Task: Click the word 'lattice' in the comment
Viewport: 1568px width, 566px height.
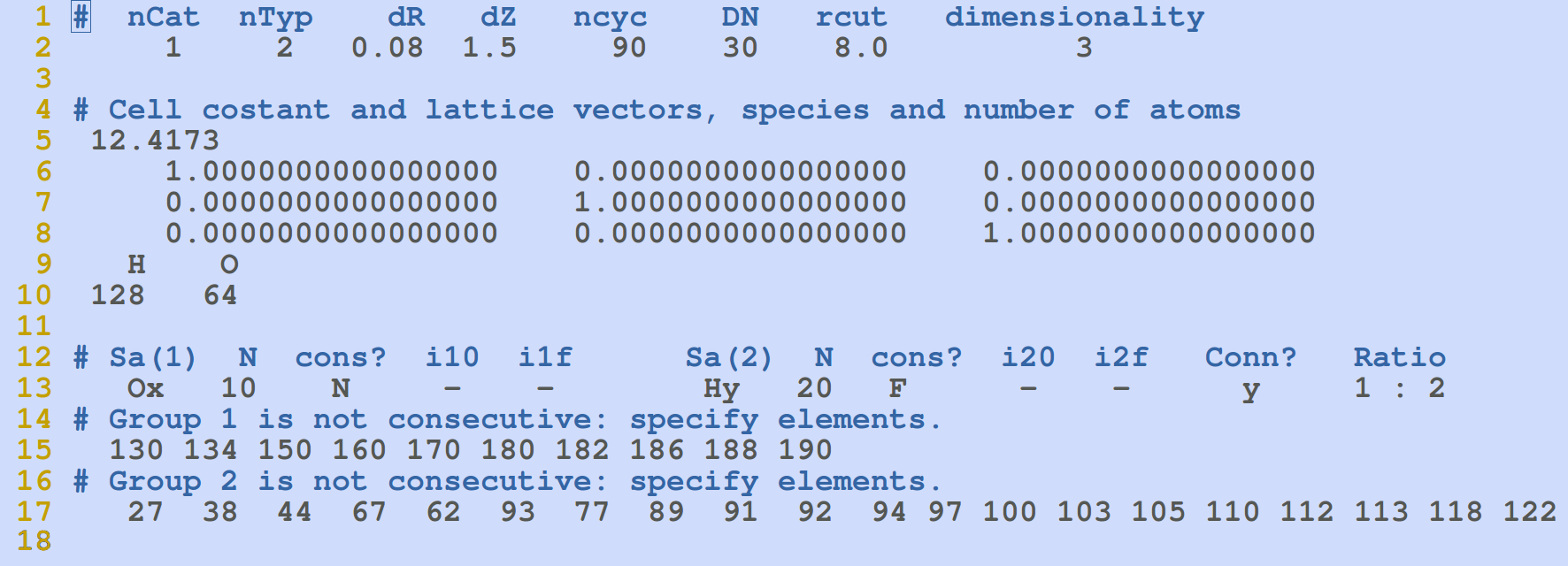Action: pyautogui.click(x=489, y=110)
